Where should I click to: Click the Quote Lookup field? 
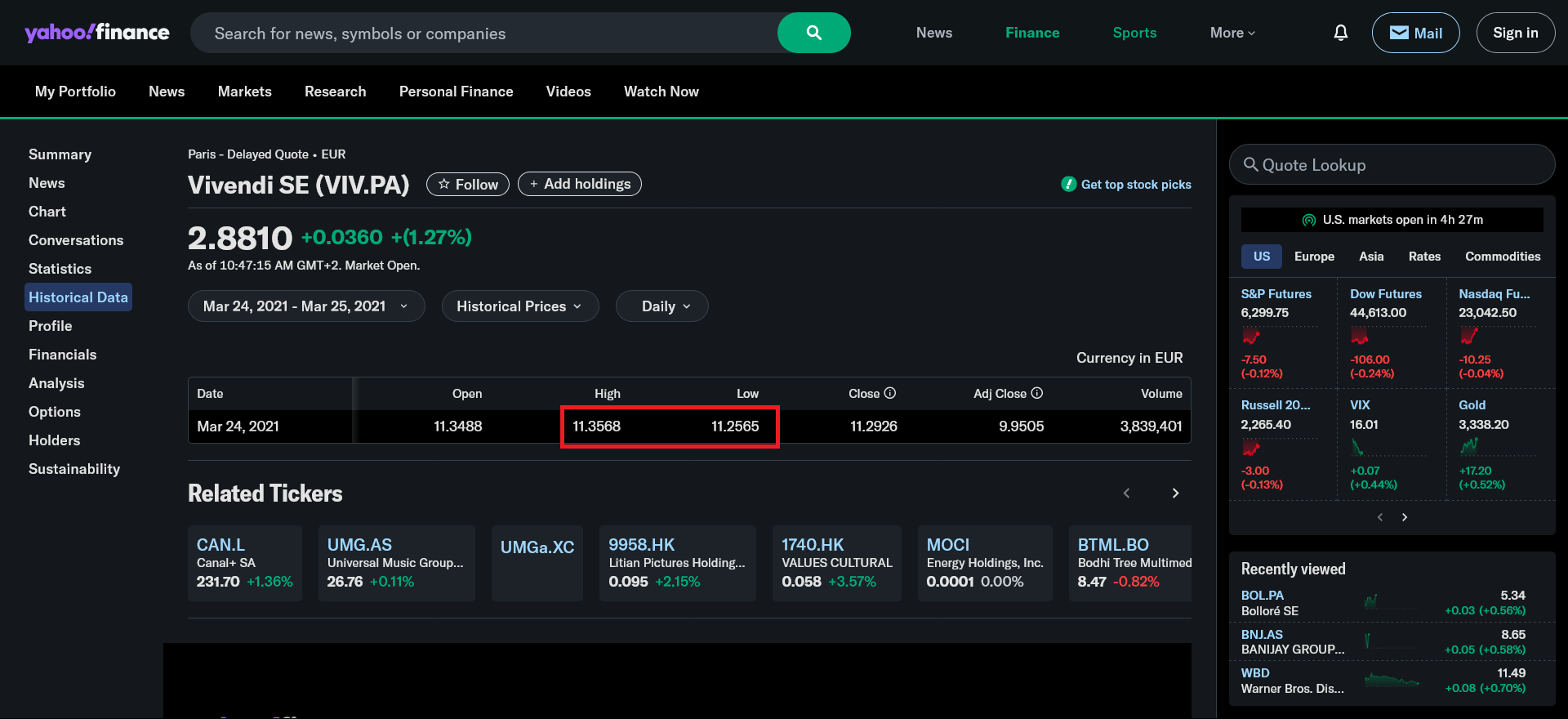1392,165
